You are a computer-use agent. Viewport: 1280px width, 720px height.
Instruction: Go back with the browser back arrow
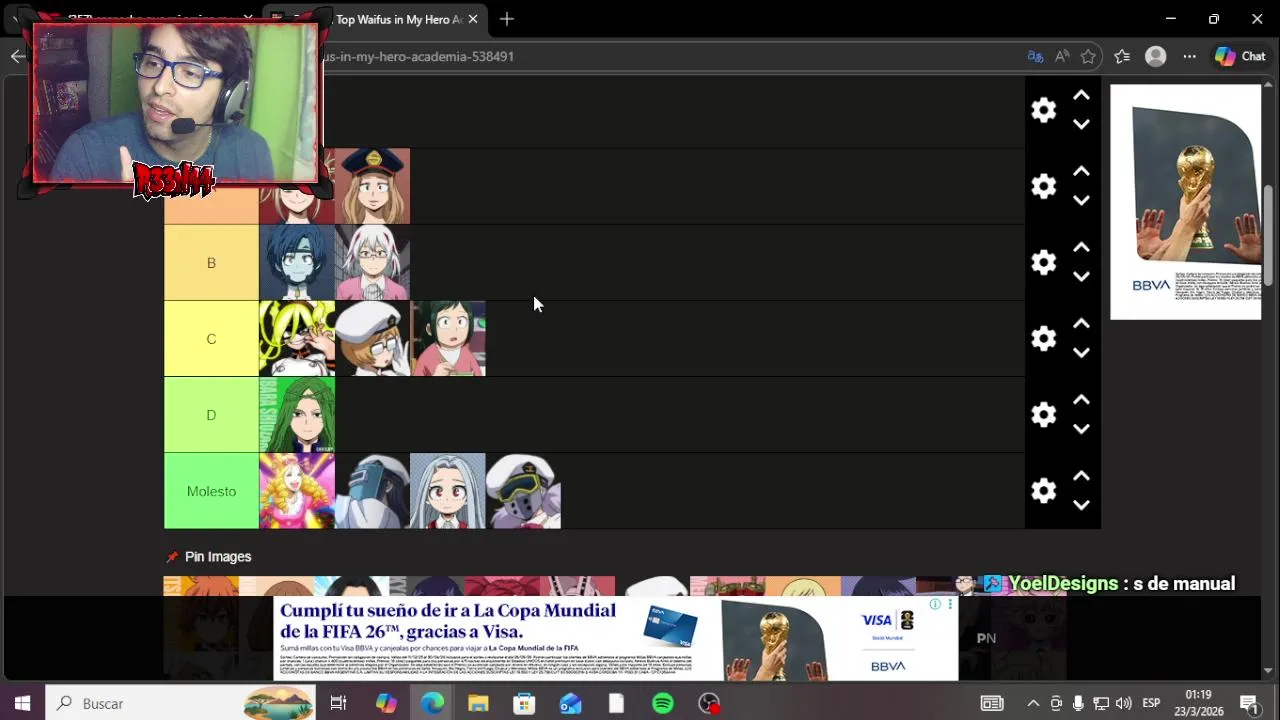(x=18, y=57)
